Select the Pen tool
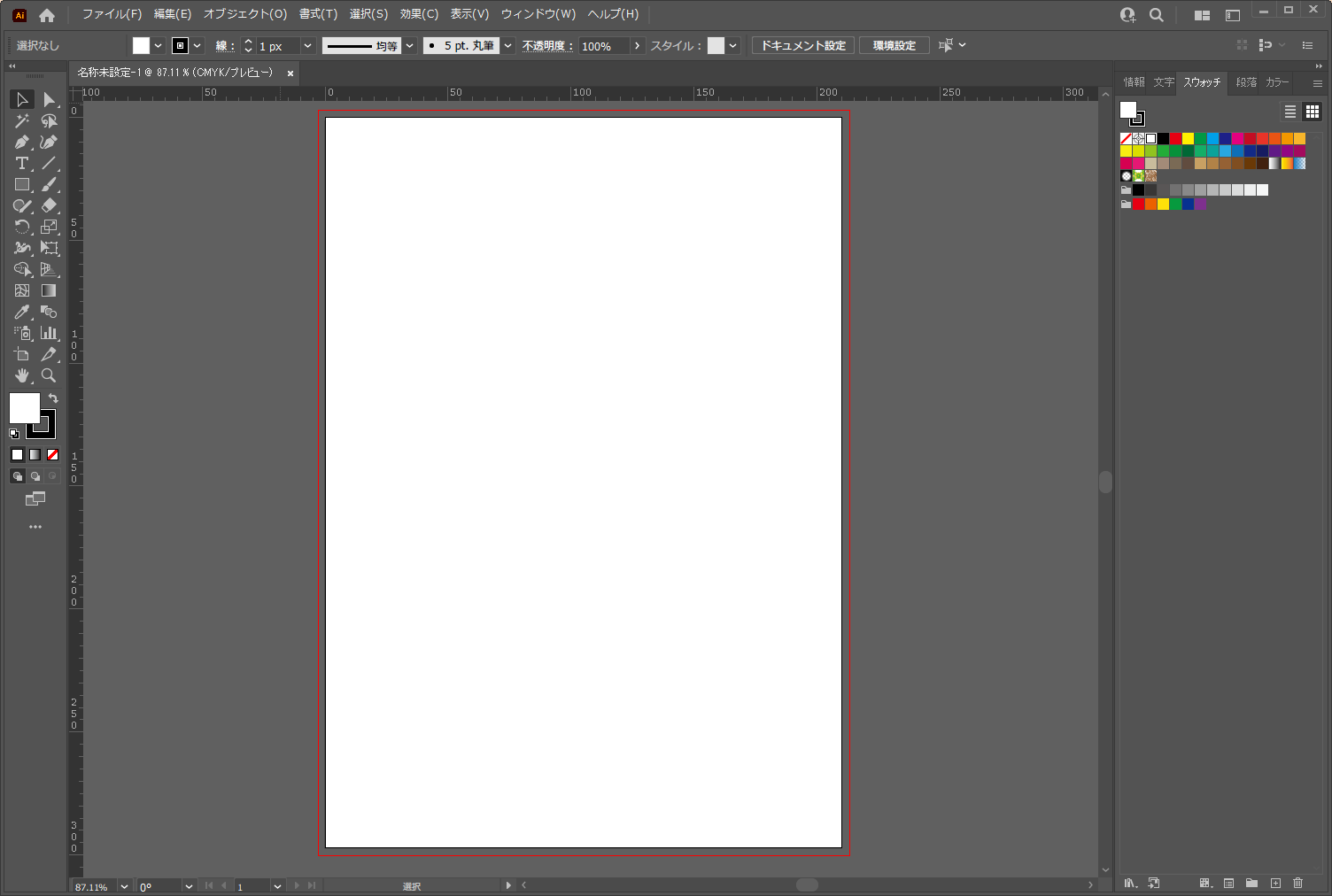The width and height of the screenshot is (1332, 896). [x=22, y=142]
